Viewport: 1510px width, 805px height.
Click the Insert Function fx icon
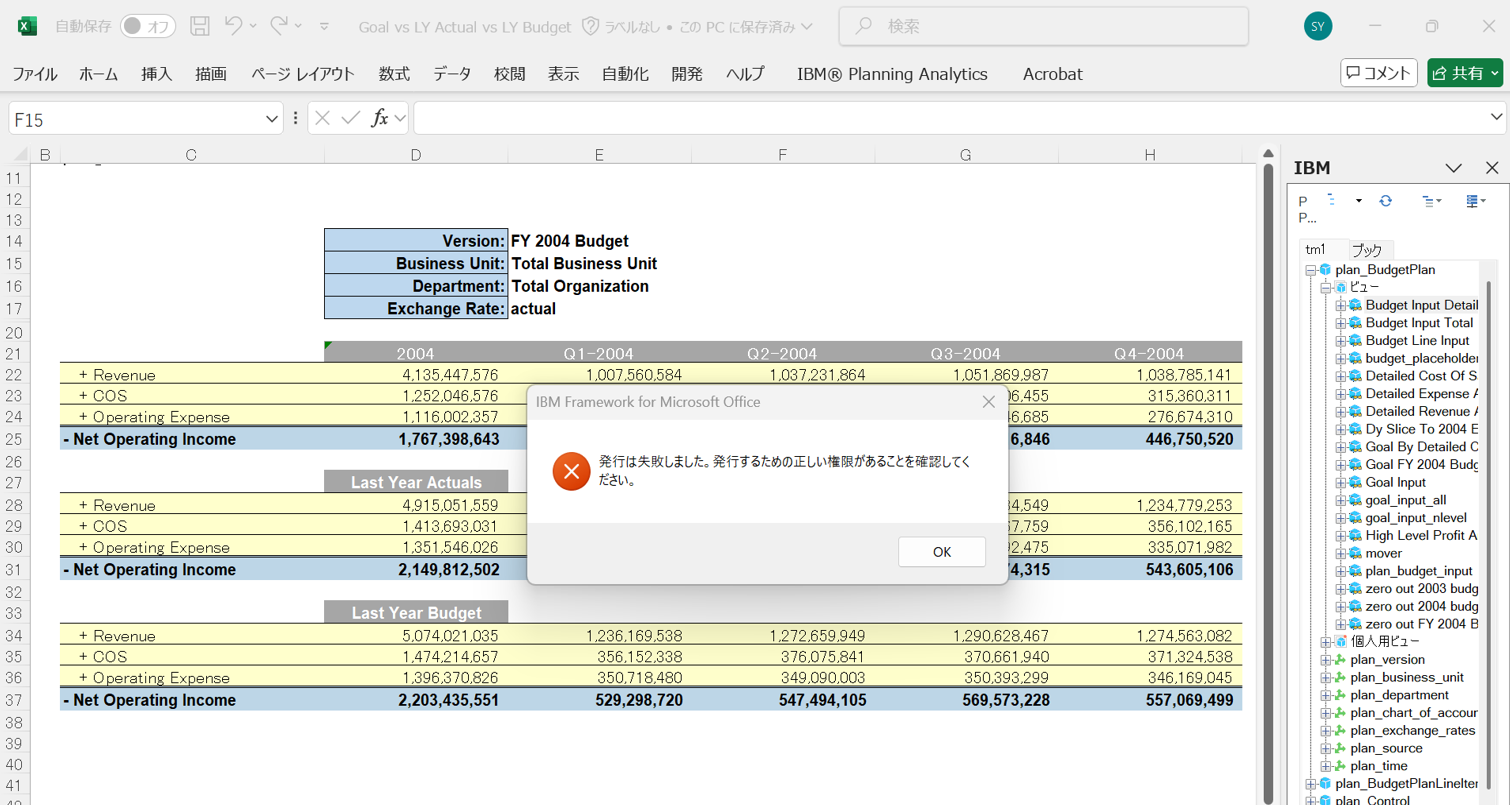[x=380, y=118]
